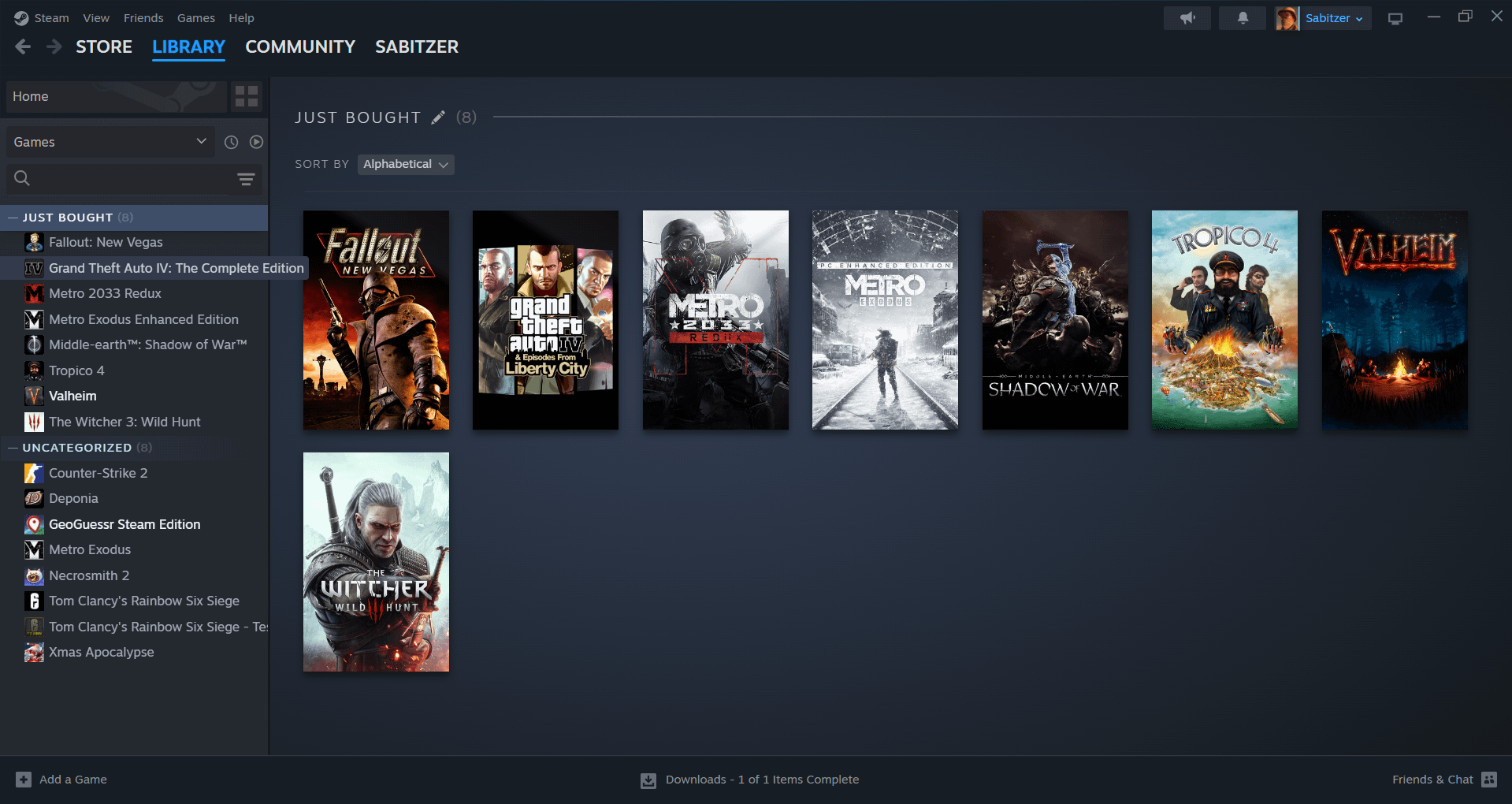The height and width of the screenshot is (804, 1512).
Task: Open the advanced filter icon in the search bar
Action: 246,179
